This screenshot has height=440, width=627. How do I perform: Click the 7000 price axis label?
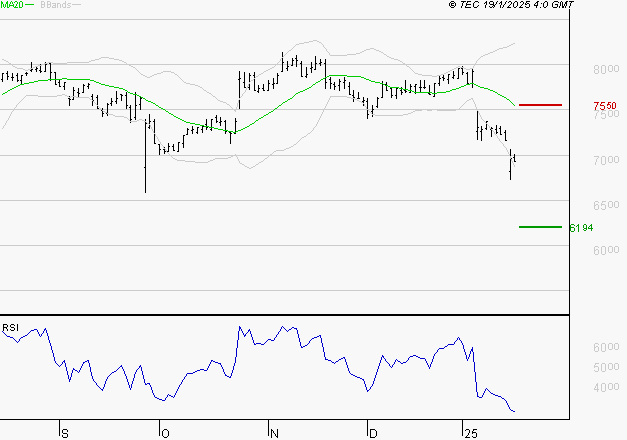click(606, 160)
